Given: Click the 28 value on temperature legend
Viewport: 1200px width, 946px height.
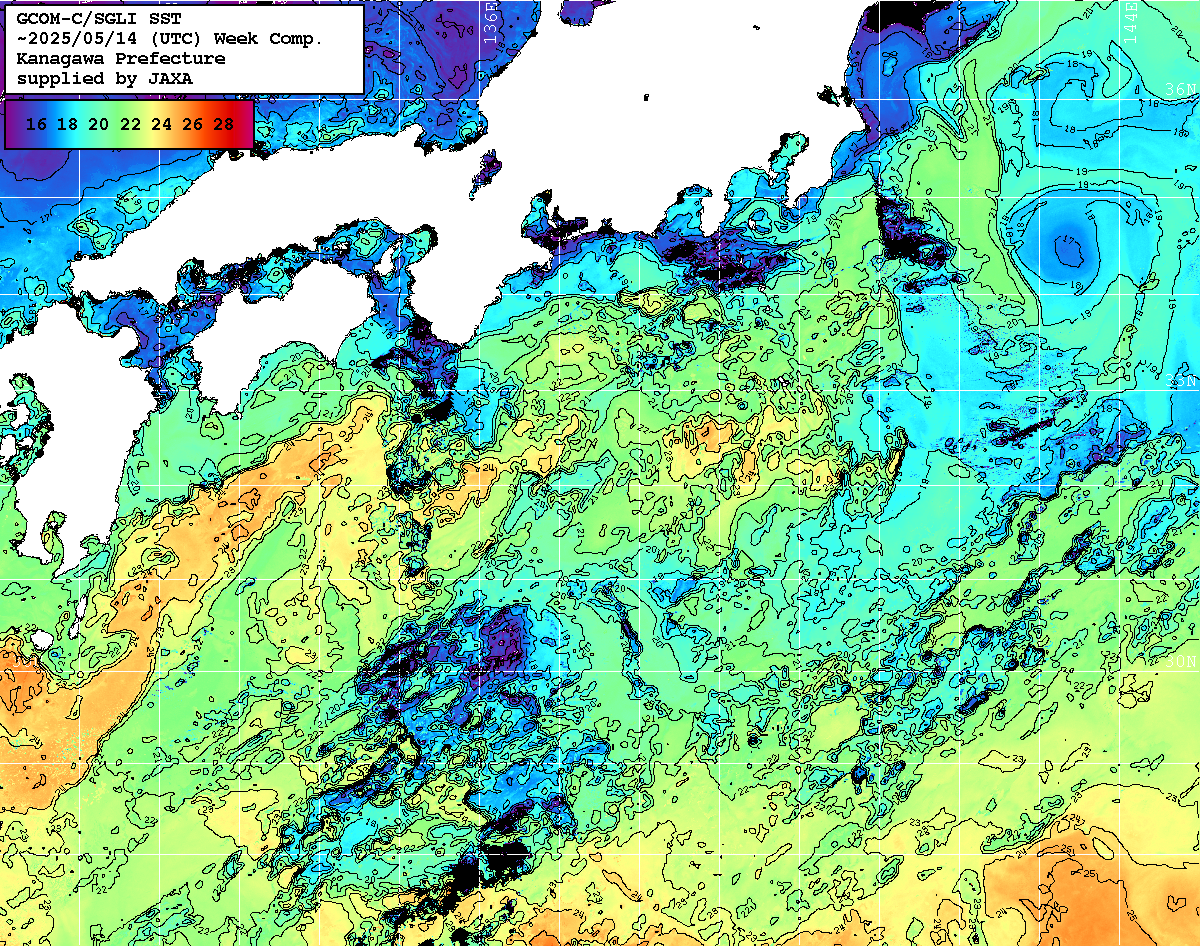Looking at the screenshot, I should coord(224,124).
